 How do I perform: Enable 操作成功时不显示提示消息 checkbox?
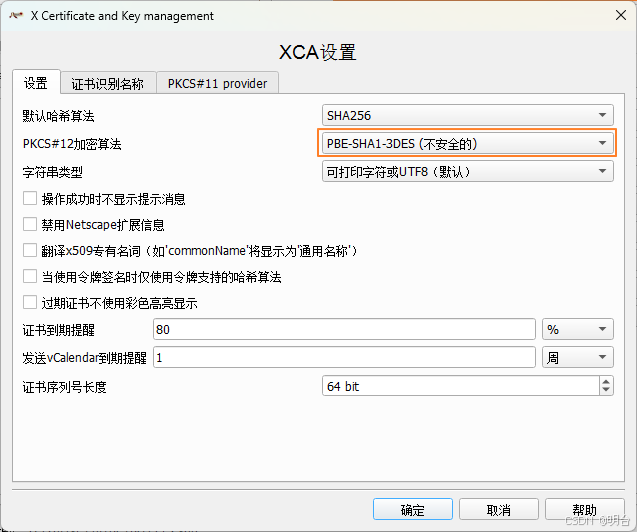[30, 199]
